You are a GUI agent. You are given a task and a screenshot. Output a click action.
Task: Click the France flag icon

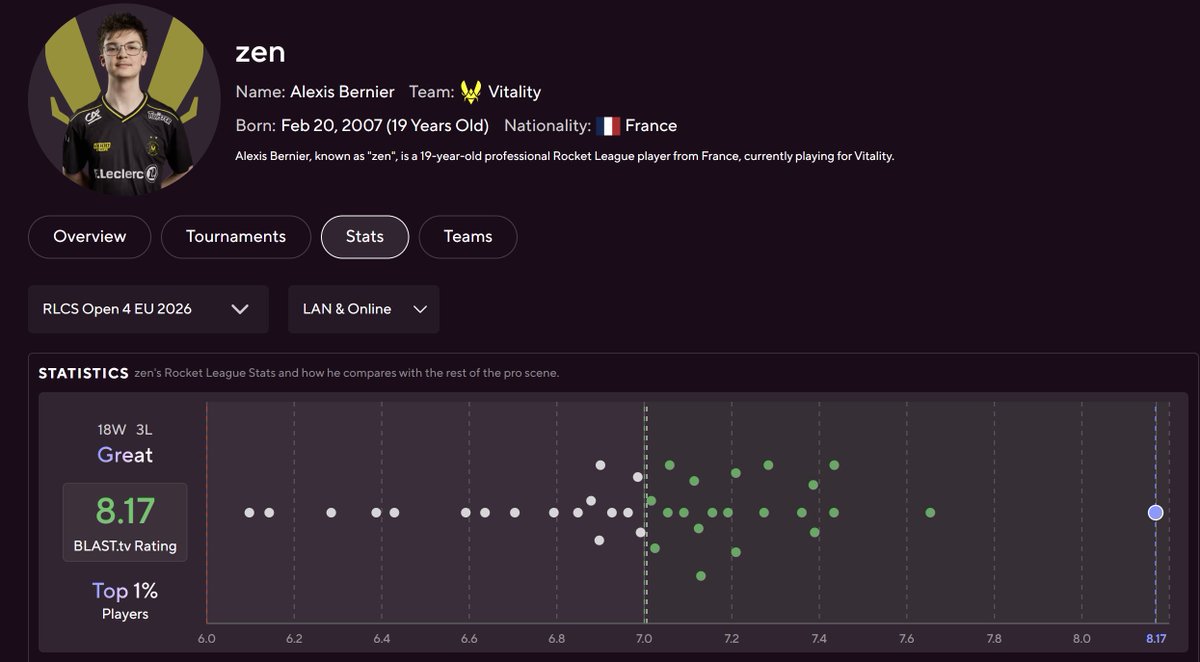(607, 126)
